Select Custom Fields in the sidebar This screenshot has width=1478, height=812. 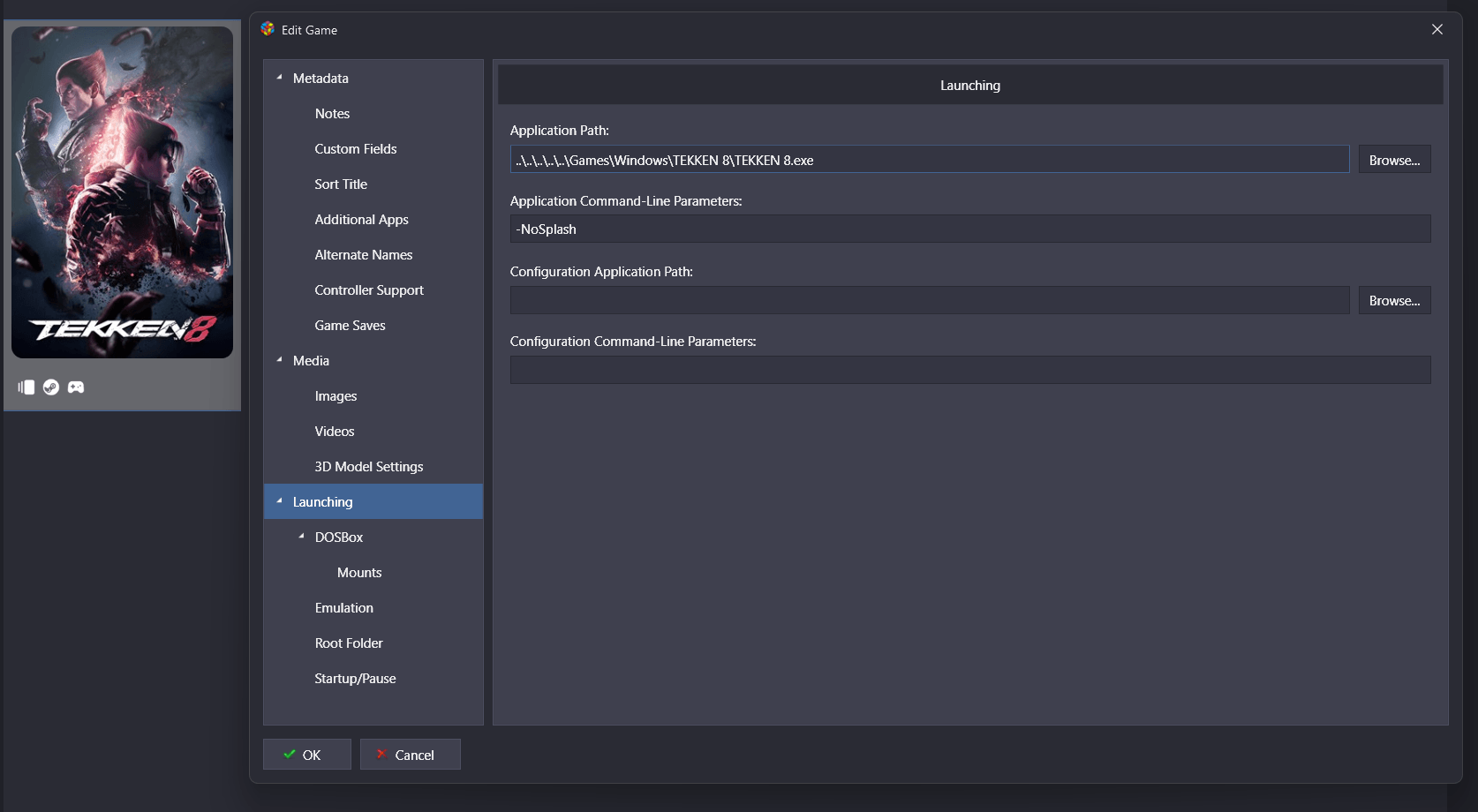356,149
